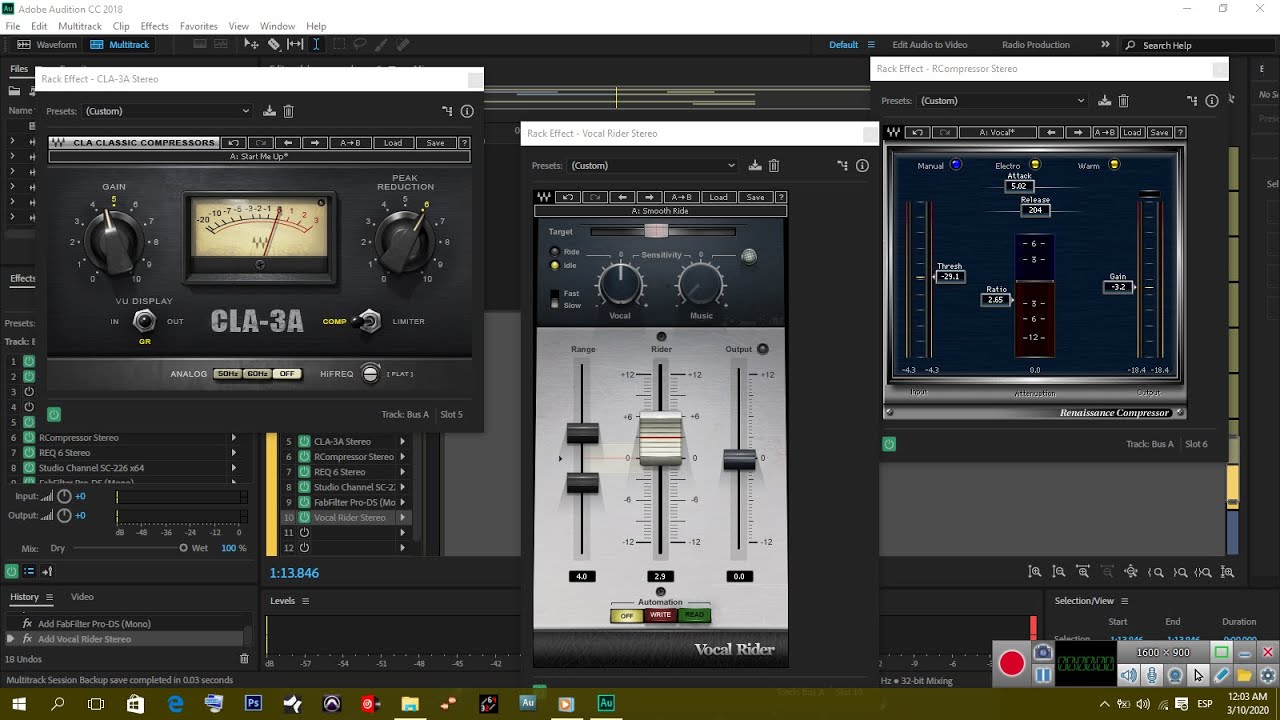Toggle power for Studio Channel SC-226 x64
This screenshot has width=1280, height=720.
29,468
